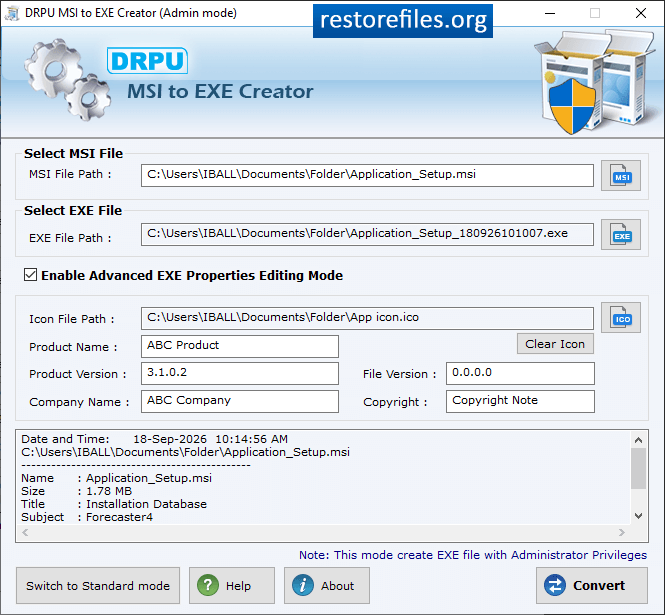Viewport: 665px width, 615px height.
Task: Edit the Product Name field
Action: click(240, 346)
